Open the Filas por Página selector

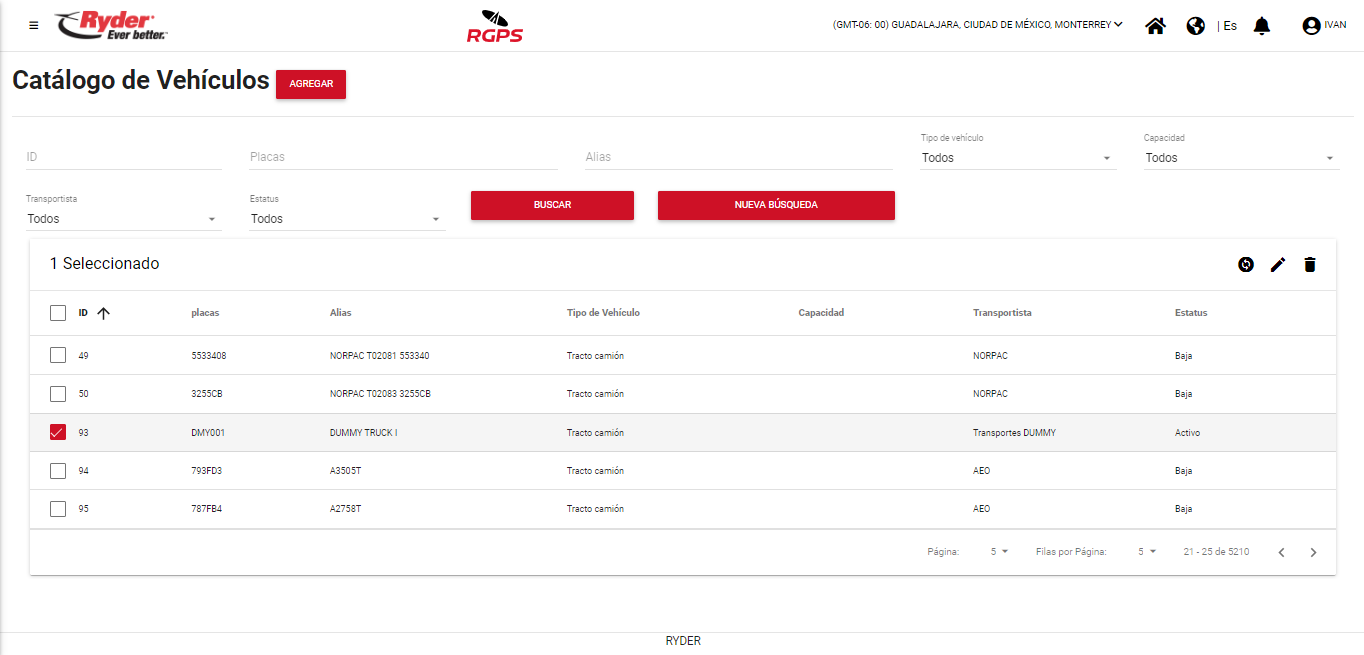pos(1146,552)
